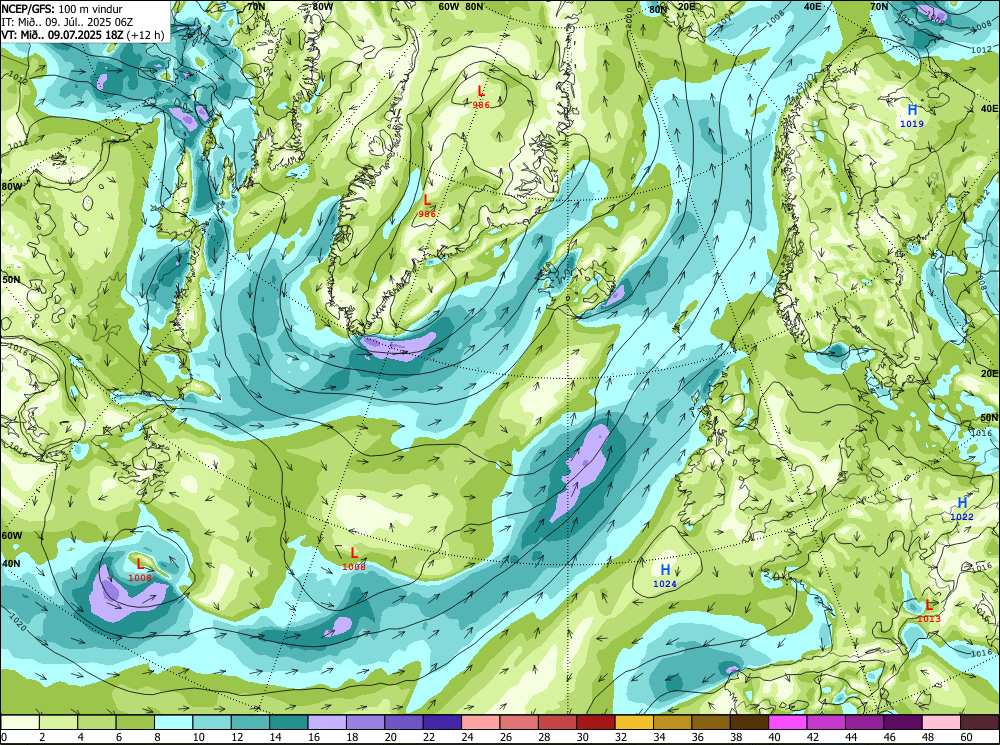Screen dimensions: 1000x745
Task: Click the legend value 24
Action: point(466,737)
